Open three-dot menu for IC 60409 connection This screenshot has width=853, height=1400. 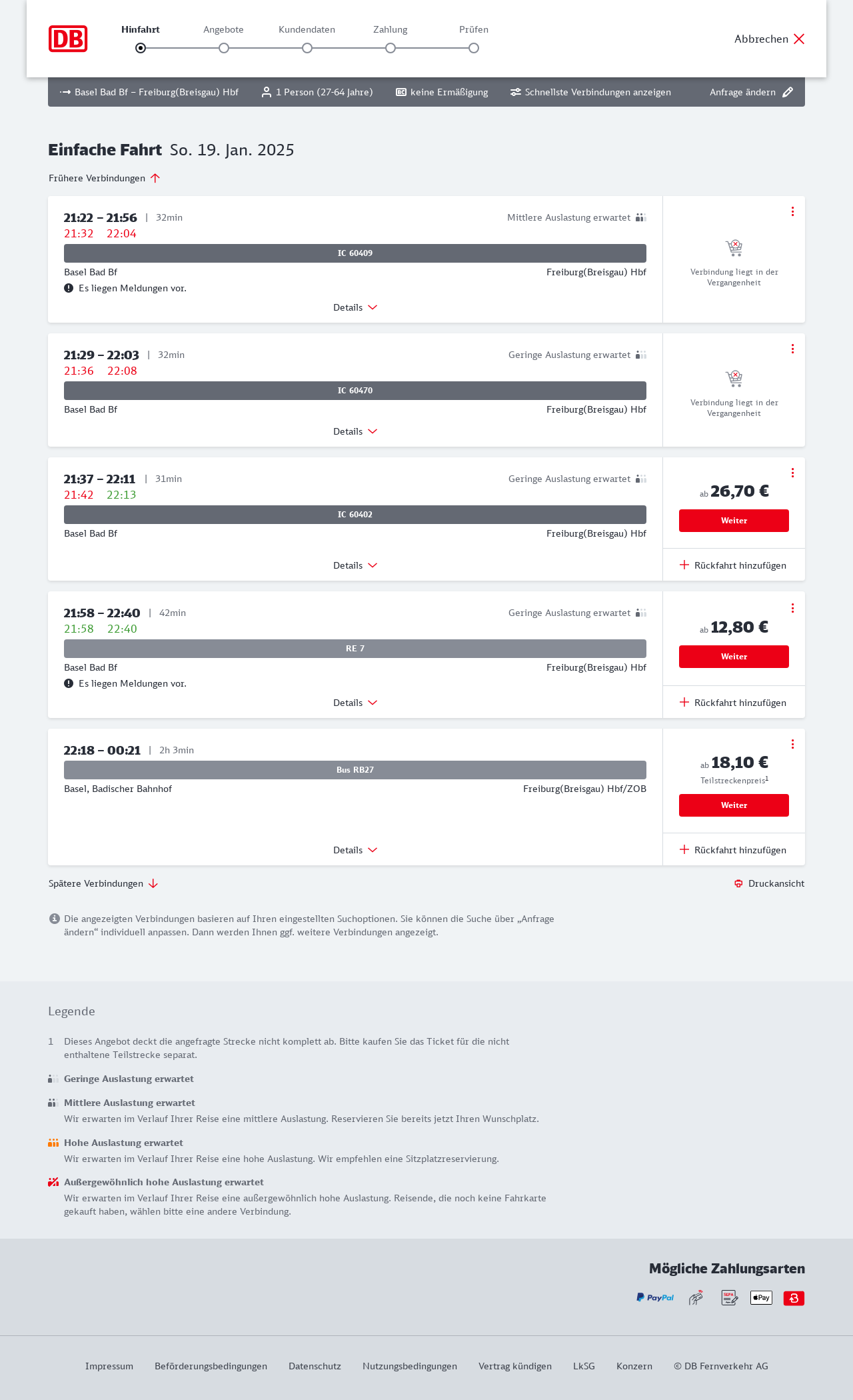792,211
